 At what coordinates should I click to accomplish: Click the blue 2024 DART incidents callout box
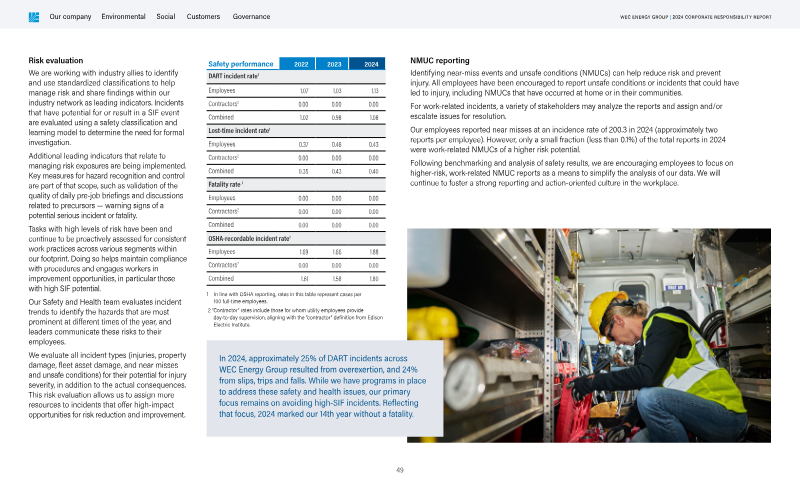pyautogui.click(x=323, y=387)
